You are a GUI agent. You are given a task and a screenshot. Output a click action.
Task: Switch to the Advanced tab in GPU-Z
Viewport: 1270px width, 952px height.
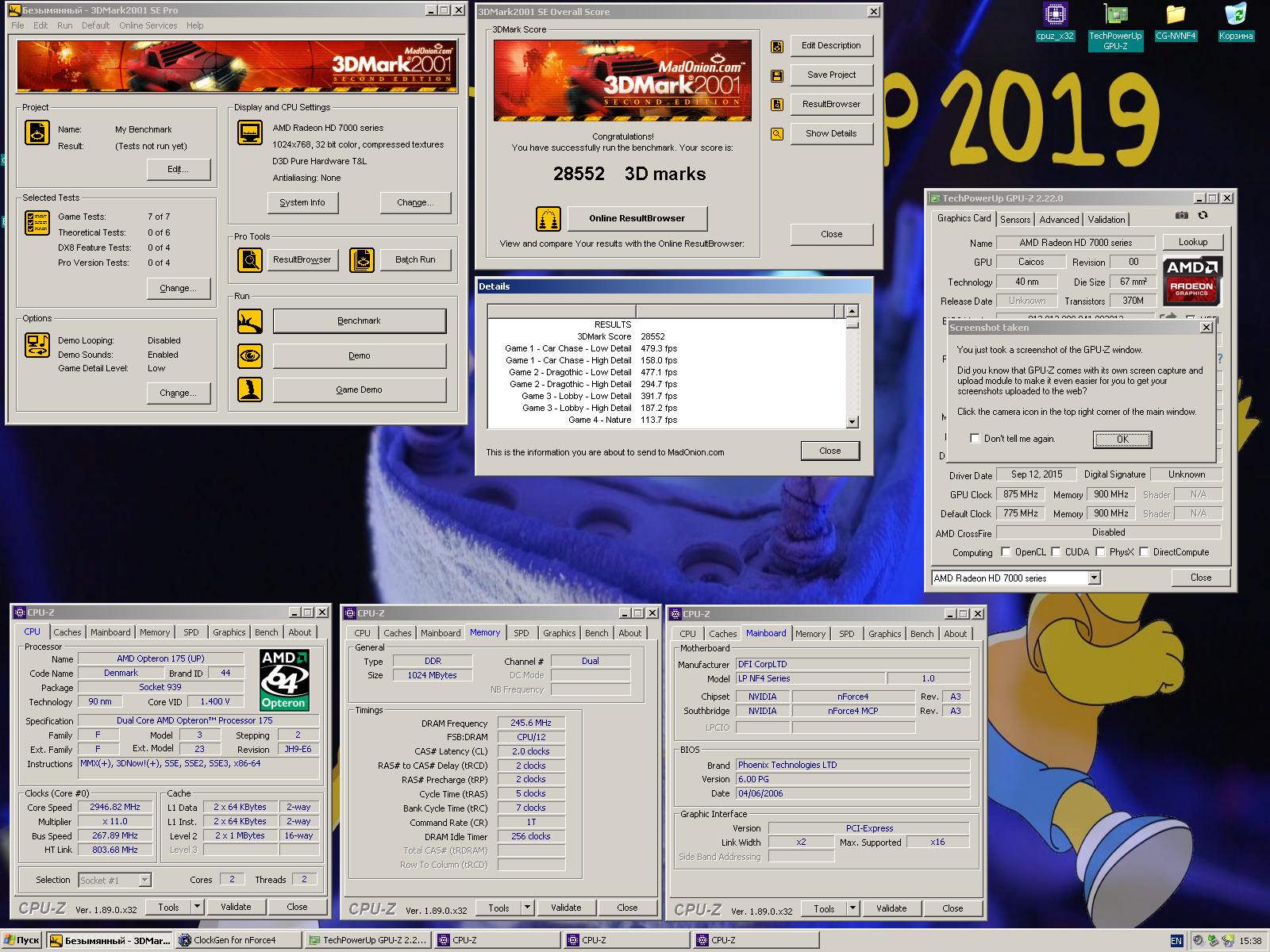point(1060,220)
